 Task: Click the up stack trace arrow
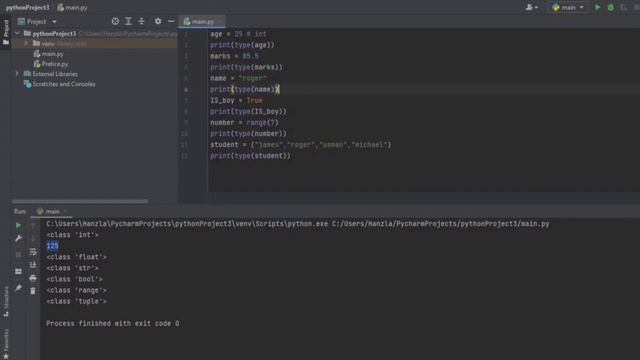point(33,225)
